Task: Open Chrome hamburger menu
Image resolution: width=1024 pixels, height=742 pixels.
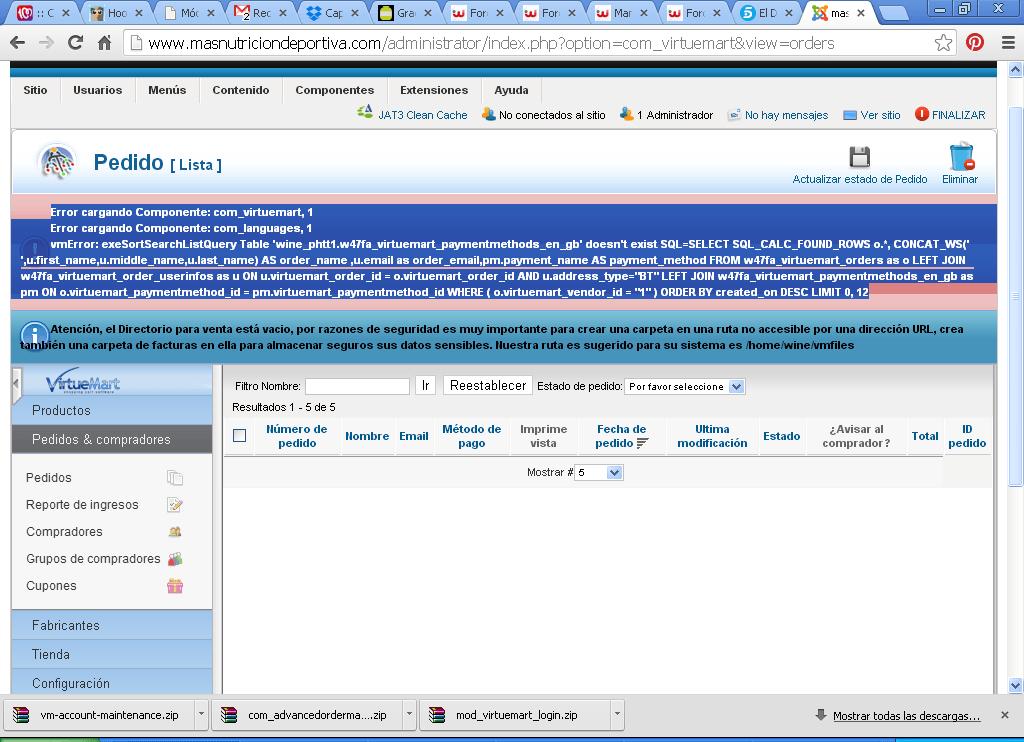Action: (x=1008, y=43)
